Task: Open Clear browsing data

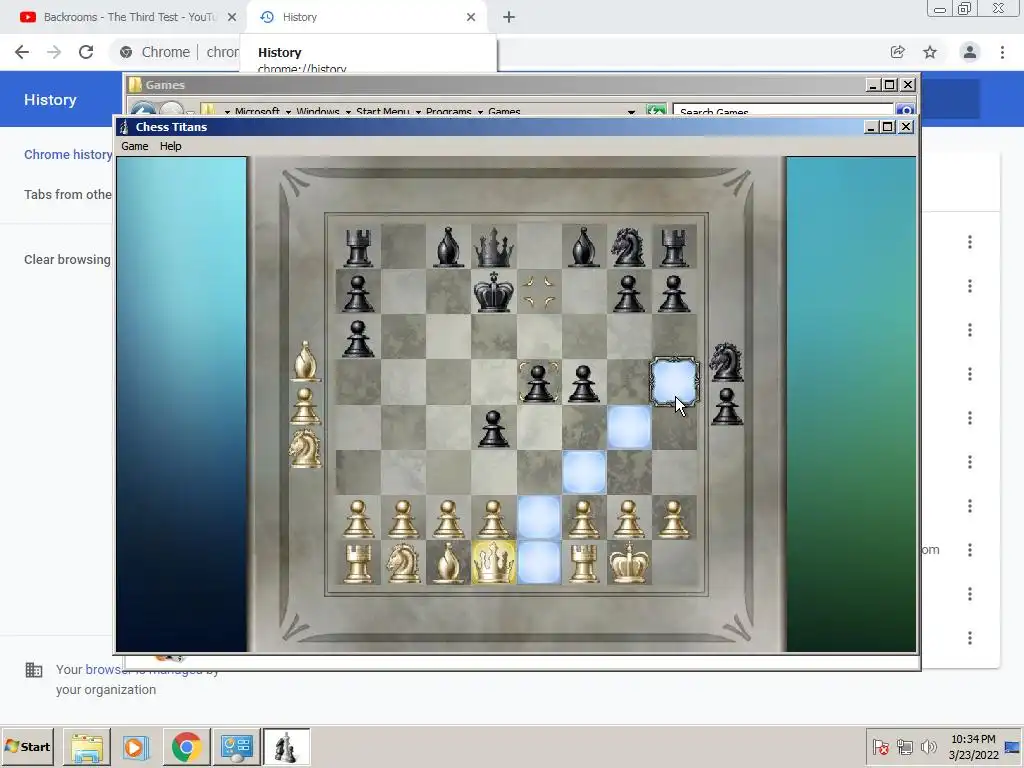Action: [x=67, y=260]
